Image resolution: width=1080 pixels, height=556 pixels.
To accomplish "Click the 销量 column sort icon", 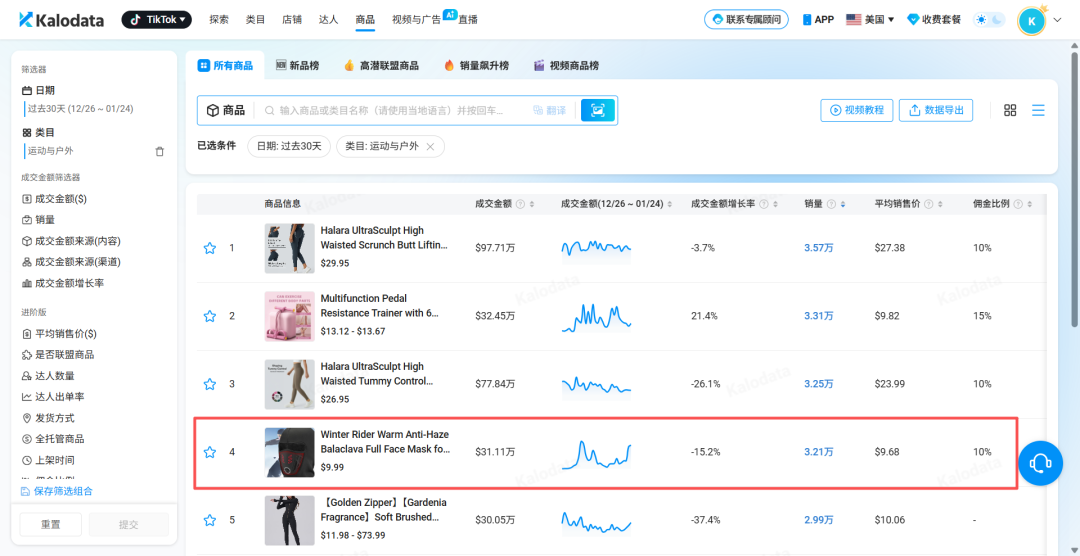I will 842,204.
